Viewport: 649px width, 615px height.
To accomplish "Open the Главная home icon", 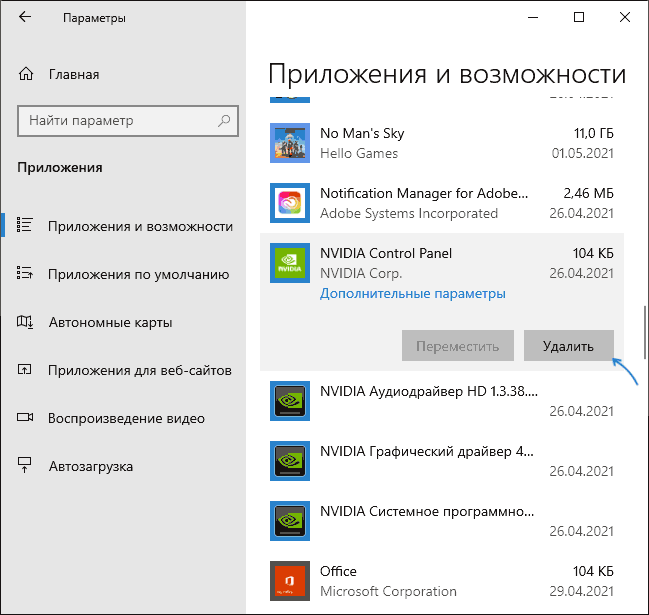I will (x=26, y=74).
